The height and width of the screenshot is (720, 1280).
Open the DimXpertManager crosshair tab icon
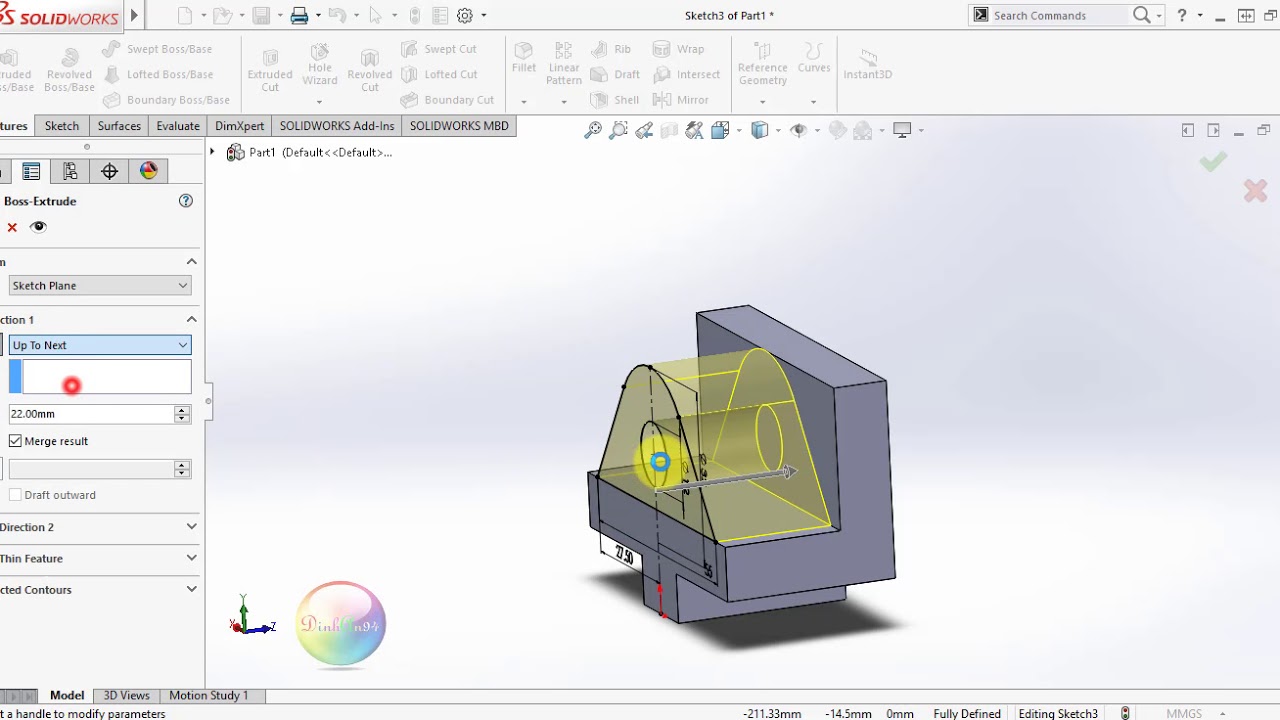tap(109, 171)
